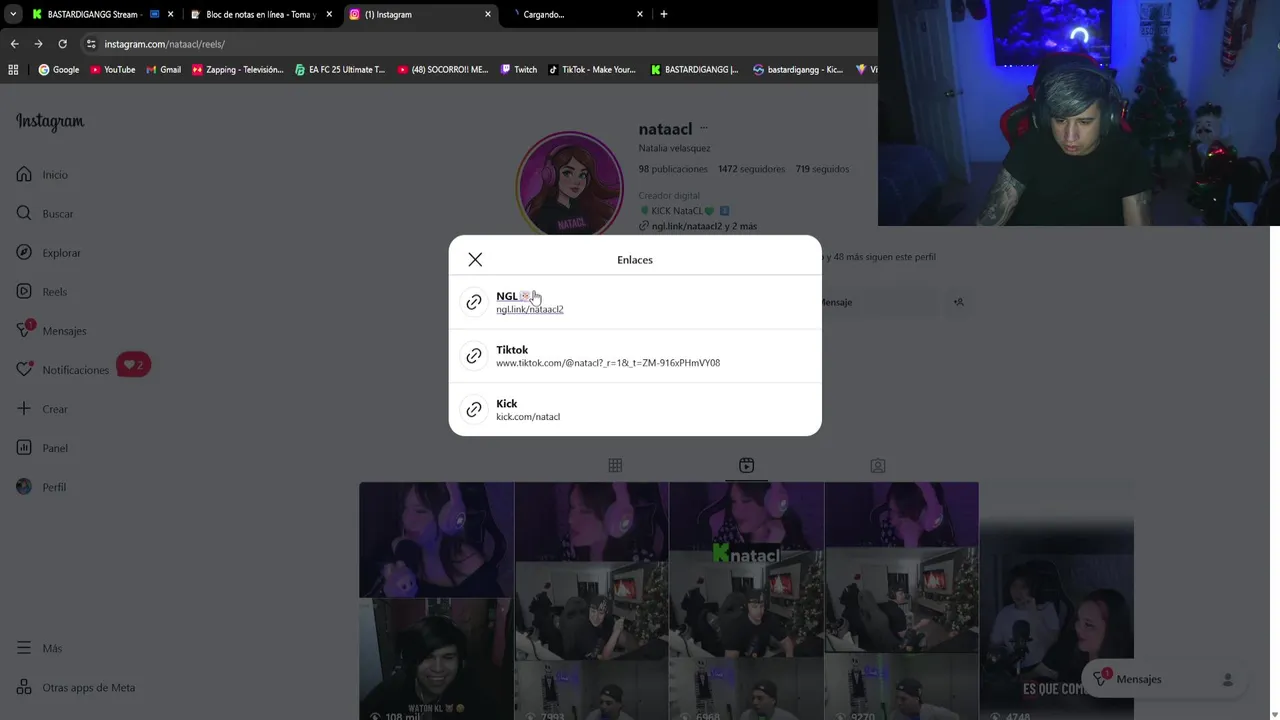Switch to Bloc de notas en línea tab

tap(260, 14)
